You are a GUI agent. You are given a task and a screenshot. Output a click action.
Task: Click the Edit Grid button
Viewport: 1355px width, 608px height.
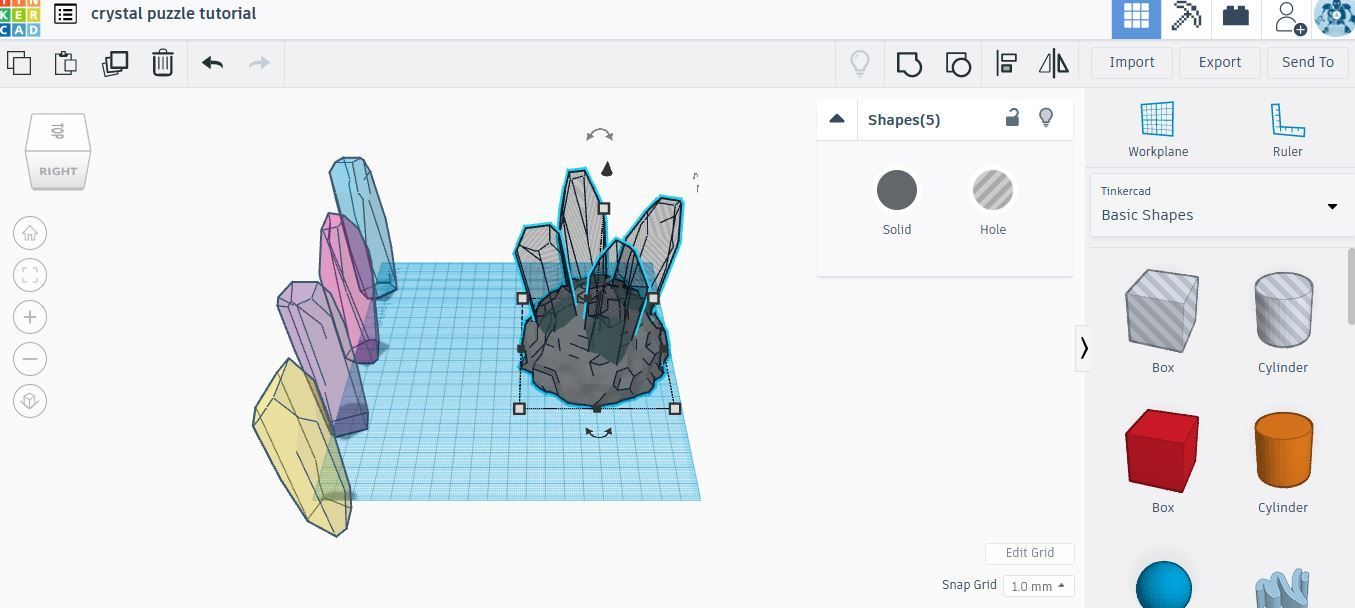(1029, 553)
